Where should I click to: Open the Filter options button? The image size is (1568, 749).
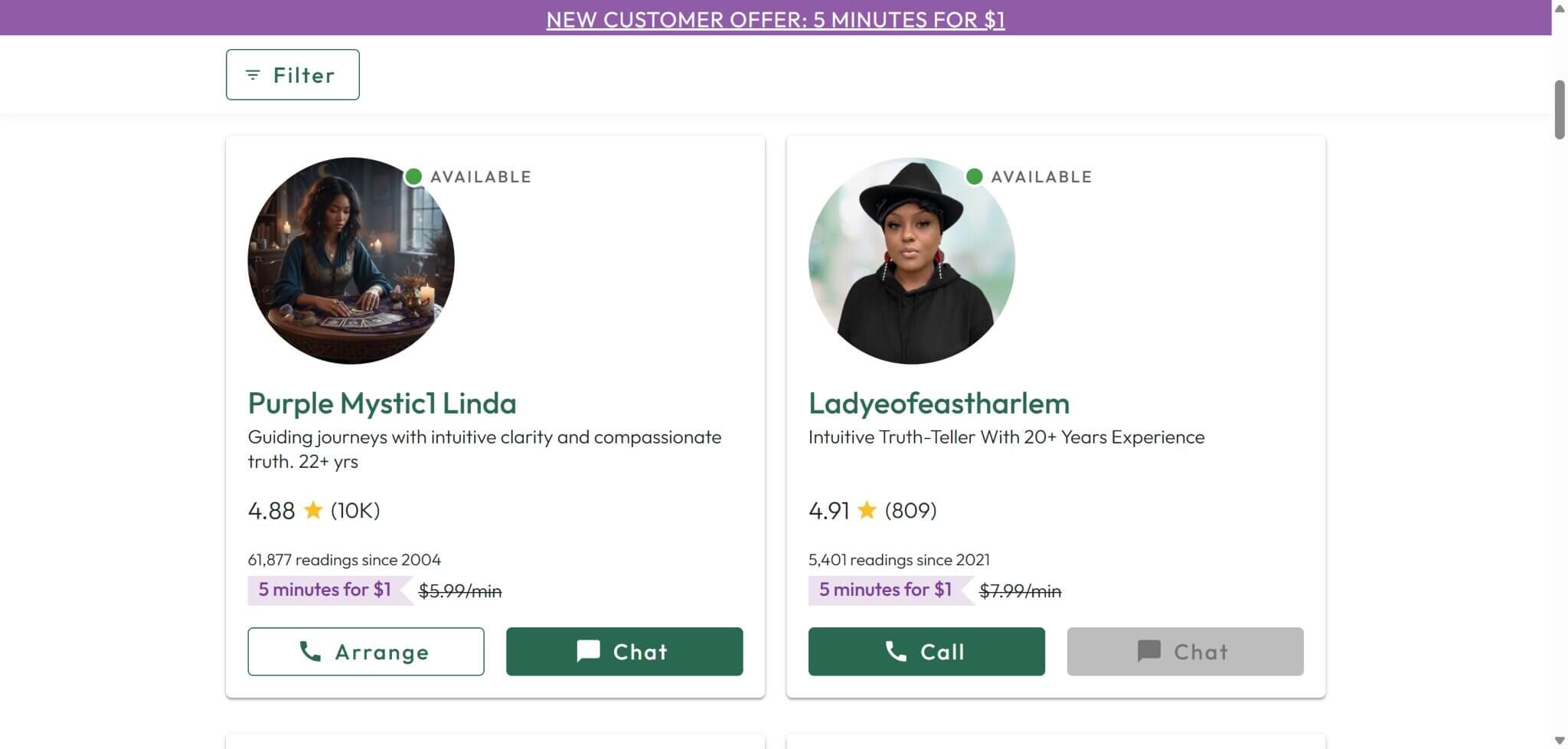tap(292, 74)
